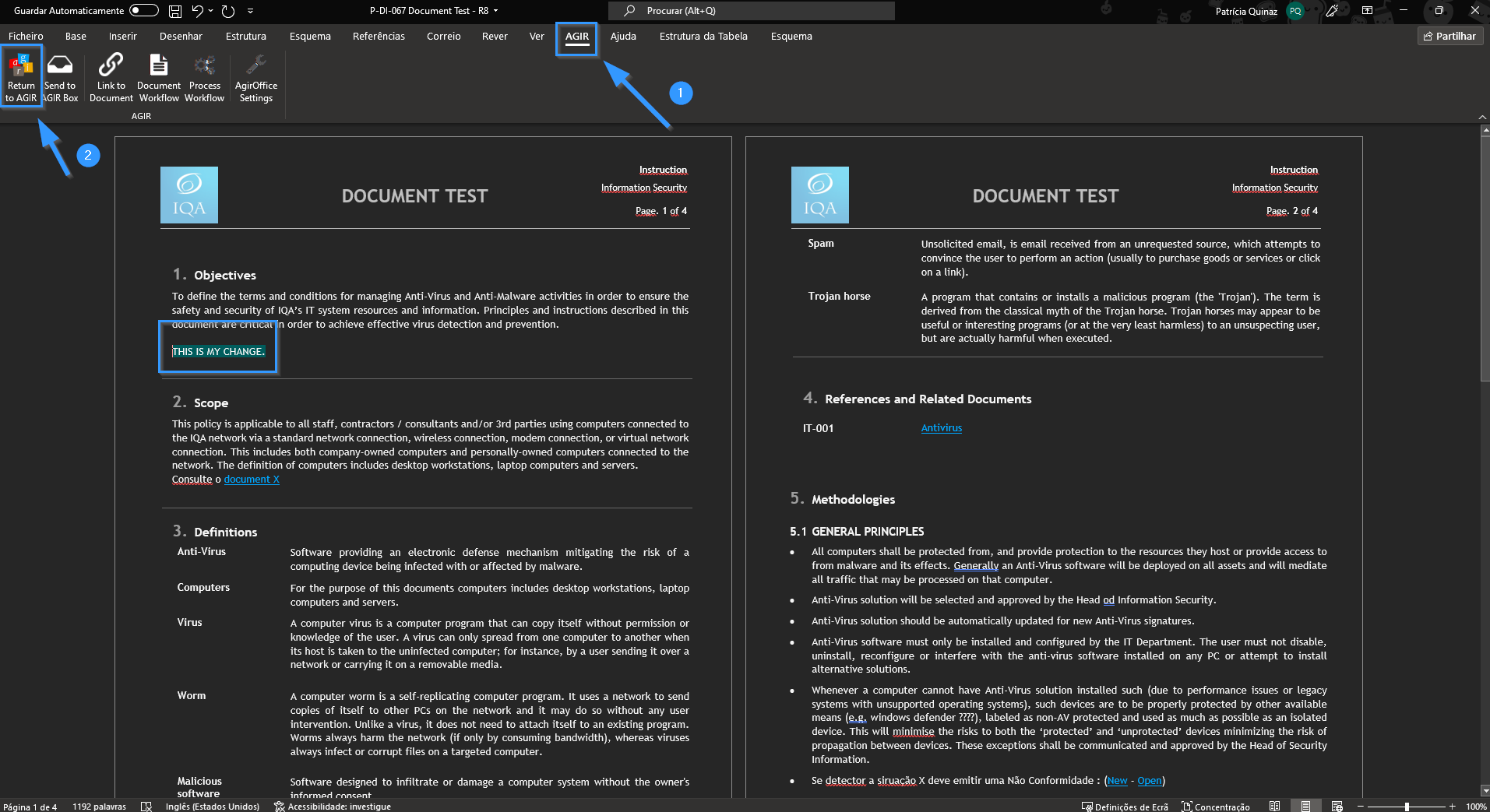The image size is (1490, 812).
Task: Open the Coming Soon megaphone feature
Action: [x=1332, y=11]
